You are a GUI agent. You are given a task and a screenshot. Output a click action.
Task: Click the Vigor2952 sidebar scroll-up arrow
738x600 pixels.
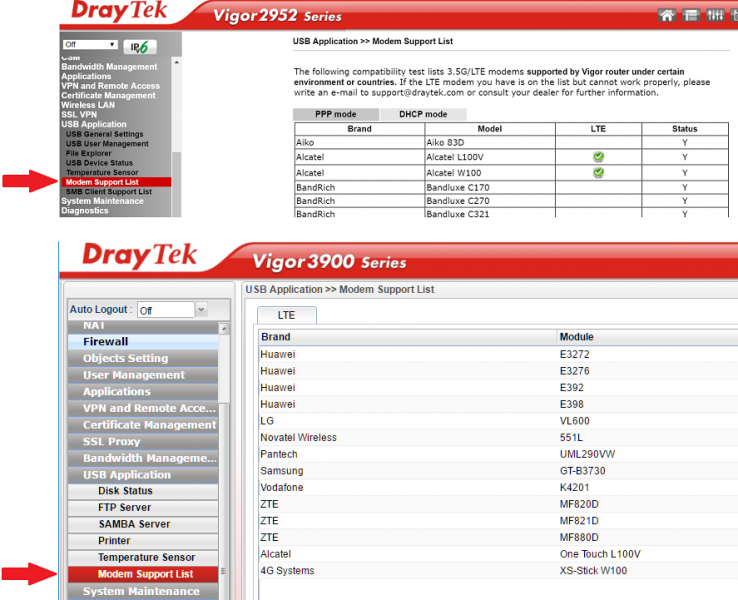click(x=176, y=62)
